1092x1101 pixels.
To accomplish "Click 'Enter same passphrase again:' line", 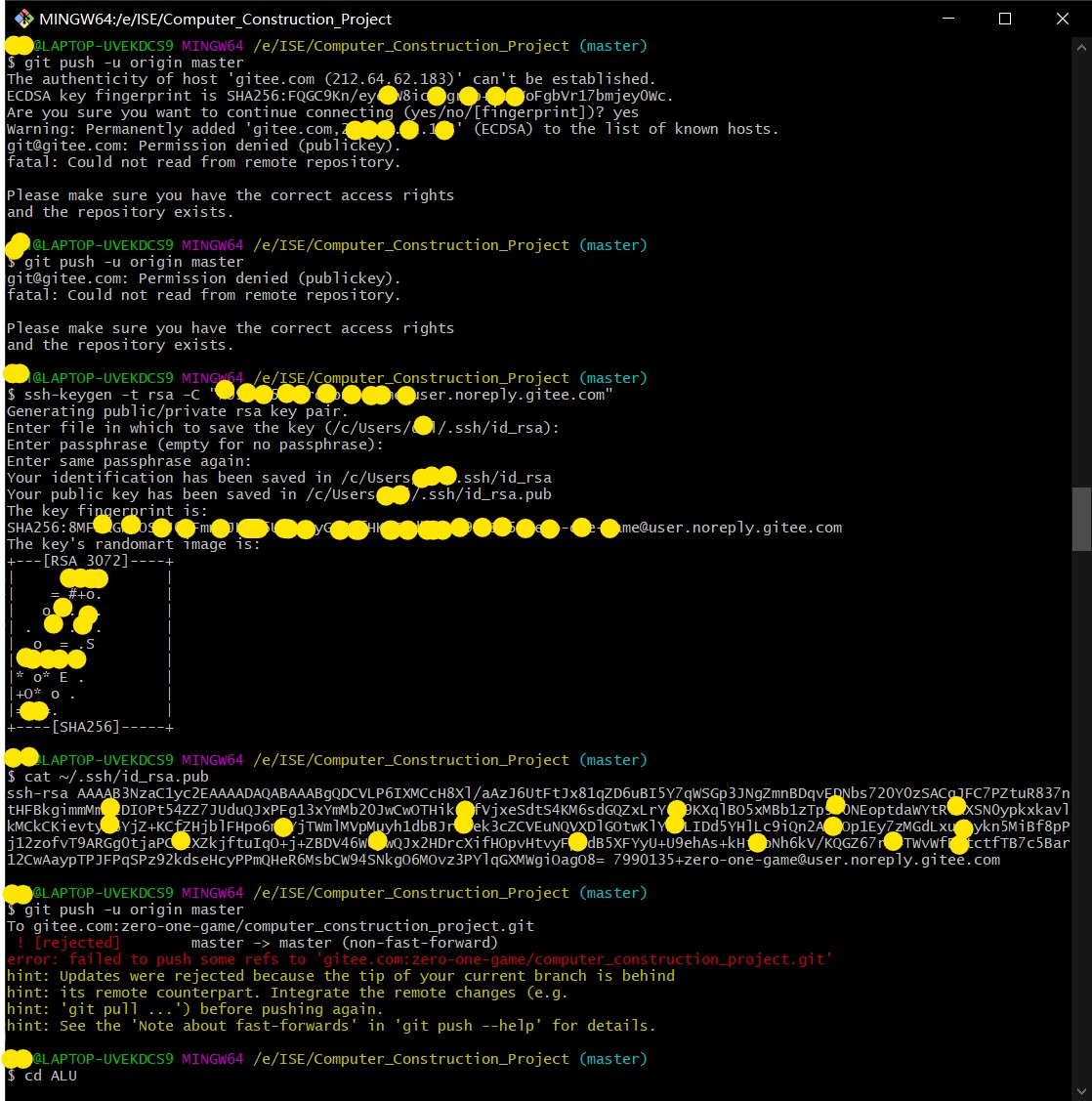I will (129, 461).
